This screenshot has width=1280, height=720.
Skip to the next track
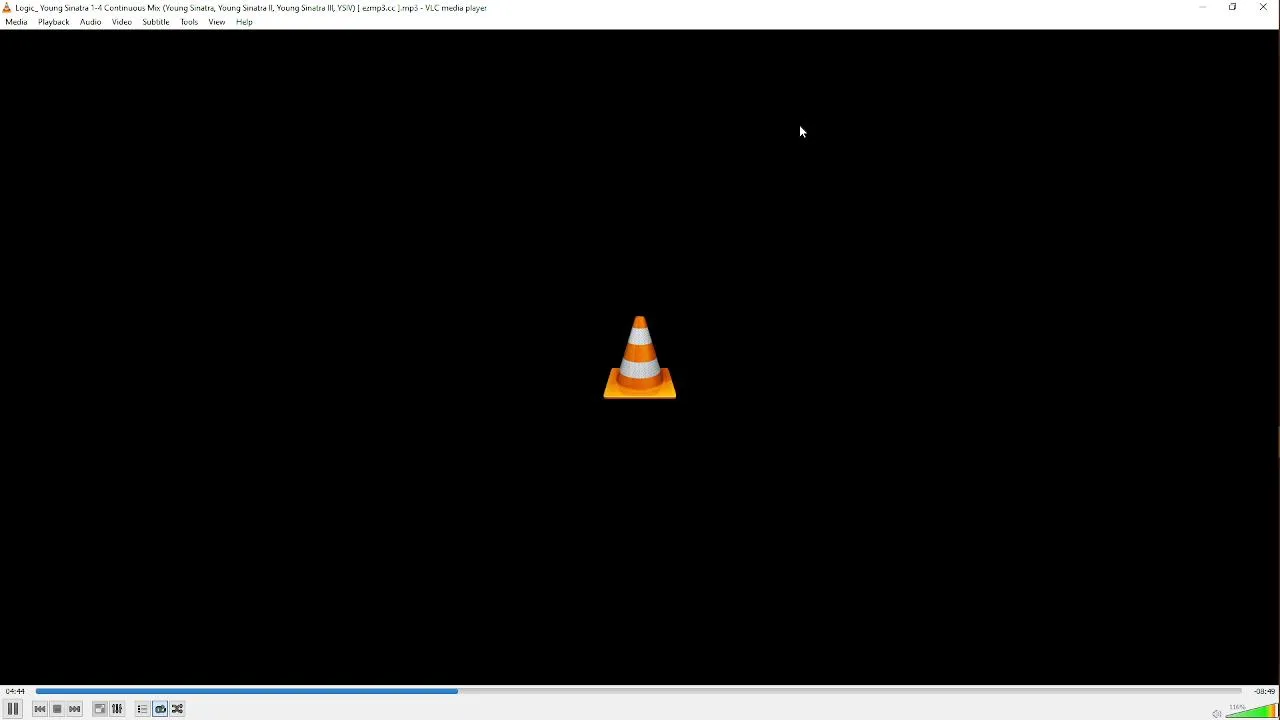click(x=76, y=710)
